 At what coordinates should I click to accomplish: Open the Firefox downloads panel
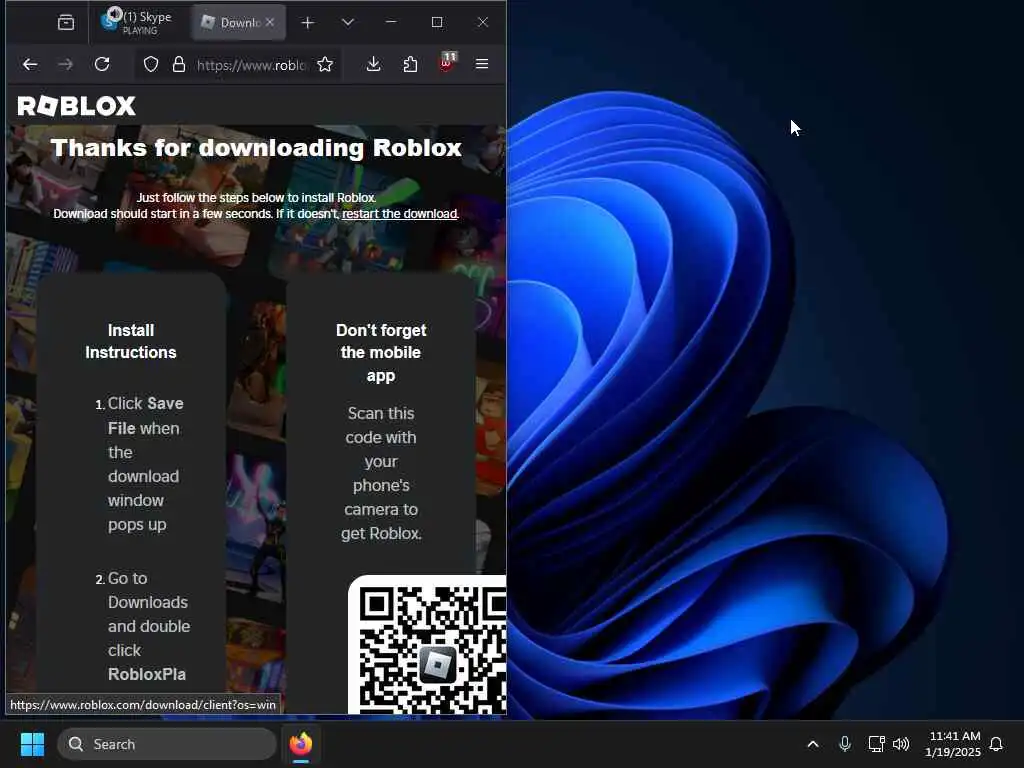point(374,64)
